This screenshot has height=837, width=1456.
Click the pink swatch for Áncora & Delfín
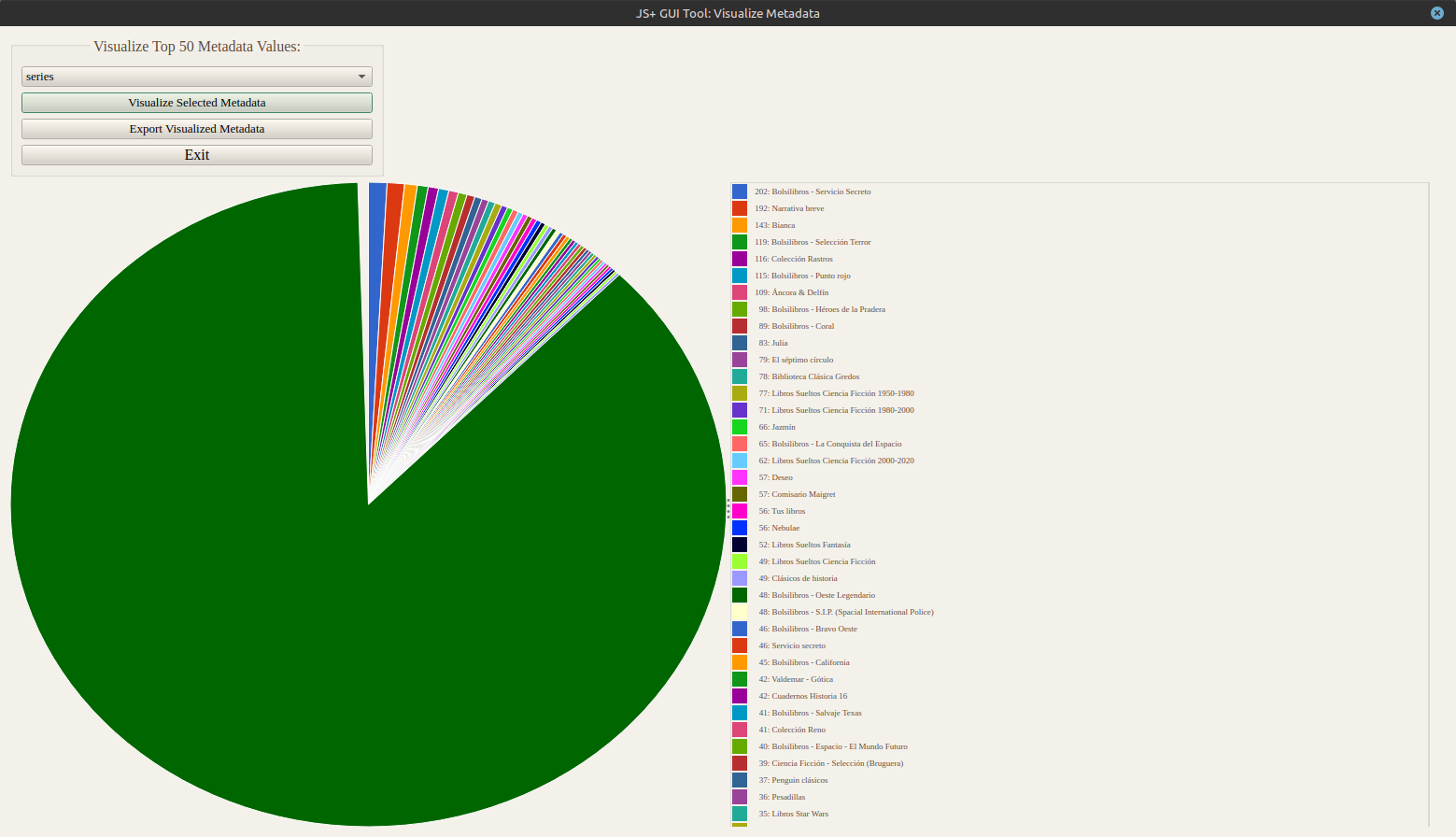740,292
